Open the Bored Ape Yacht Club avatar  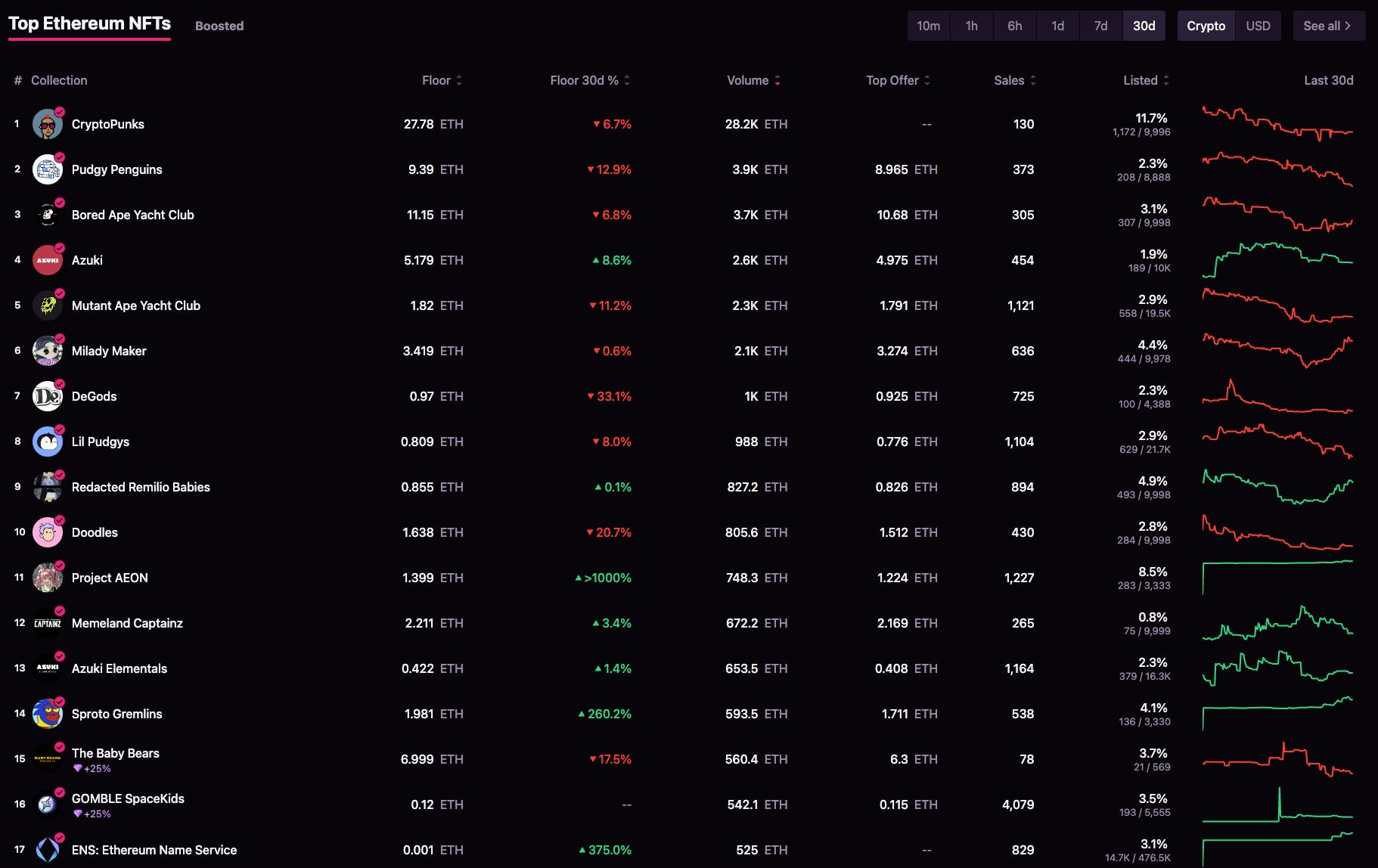coord(48,215)
